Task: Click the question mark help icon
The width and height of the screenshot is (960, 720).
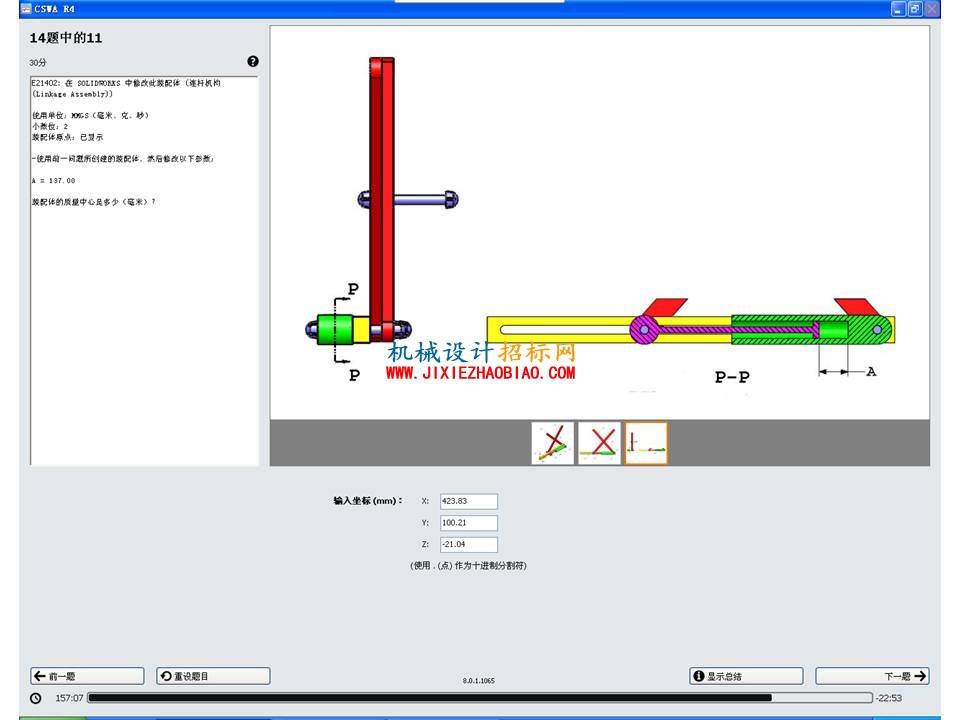Action: point(253,61)
